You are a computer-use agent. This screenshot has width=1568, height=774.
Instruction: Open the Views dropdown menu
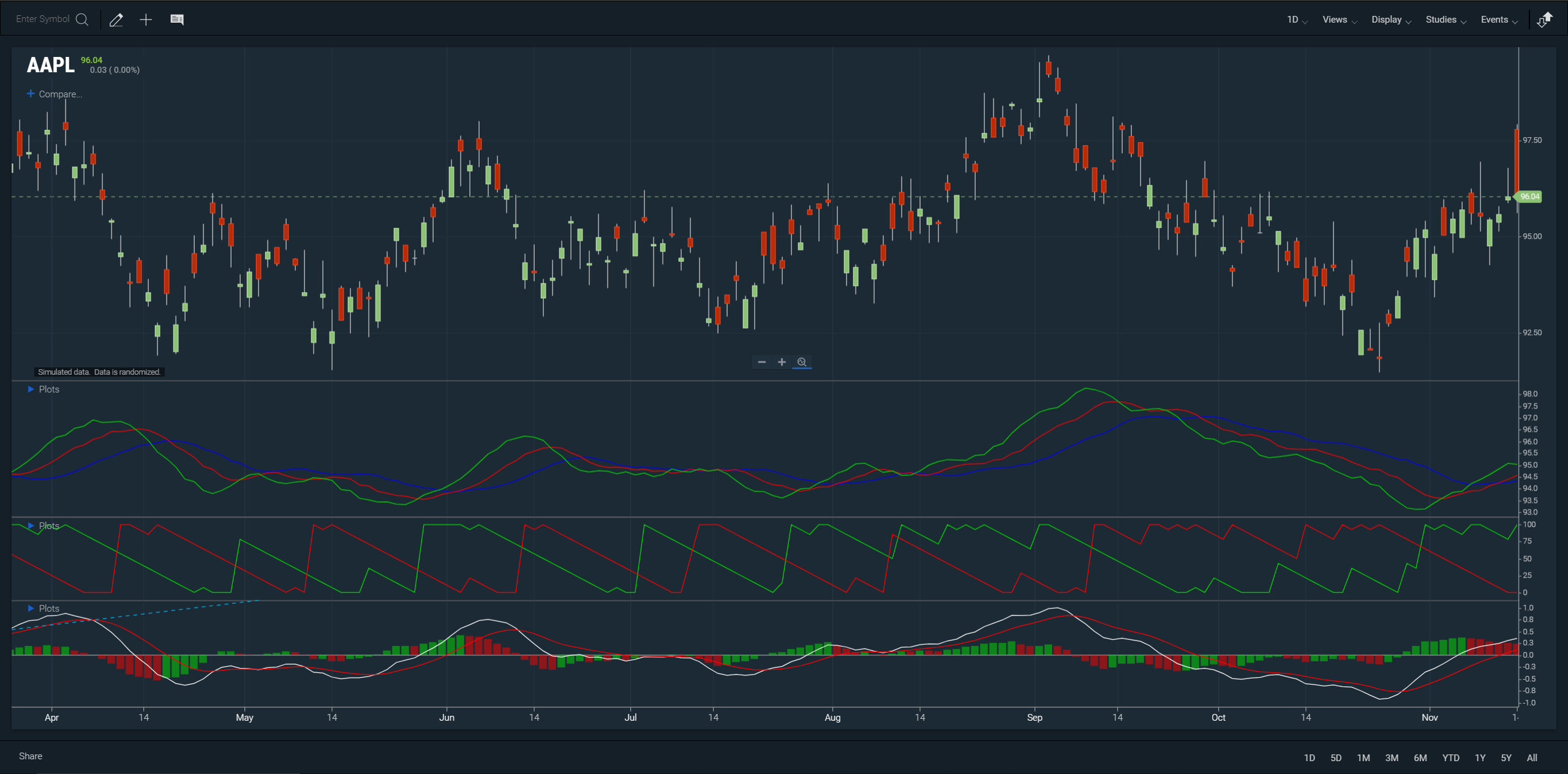(x=1340, y=20)
